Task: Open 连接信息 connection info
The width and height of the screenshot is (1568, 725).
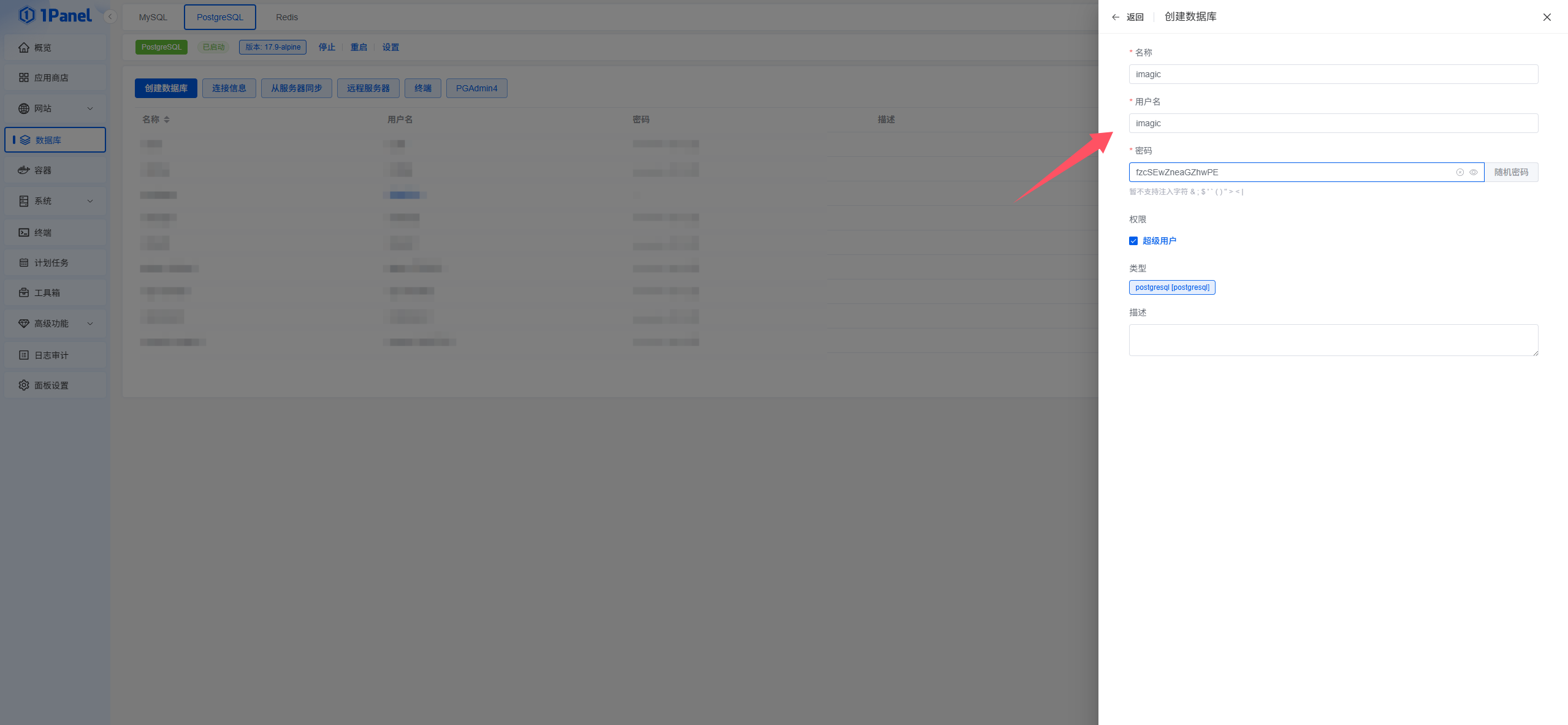Action: (x=229, y=88)
